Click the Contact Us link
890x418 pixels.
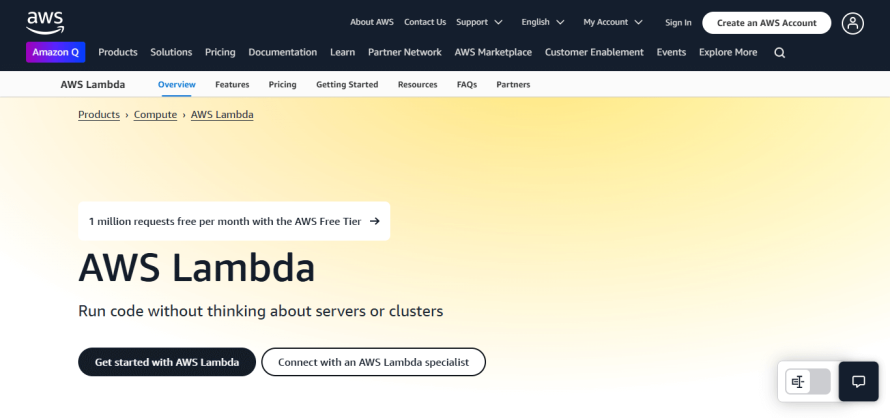(425, 22)
